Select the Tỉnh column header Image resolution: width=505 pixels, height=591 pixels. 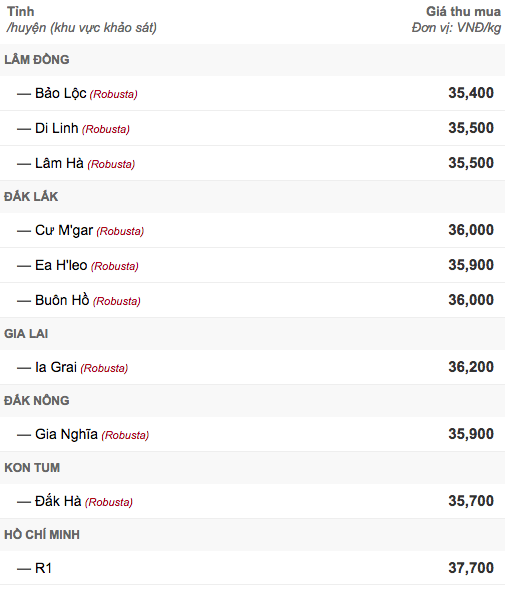click(x=20, y=11)
